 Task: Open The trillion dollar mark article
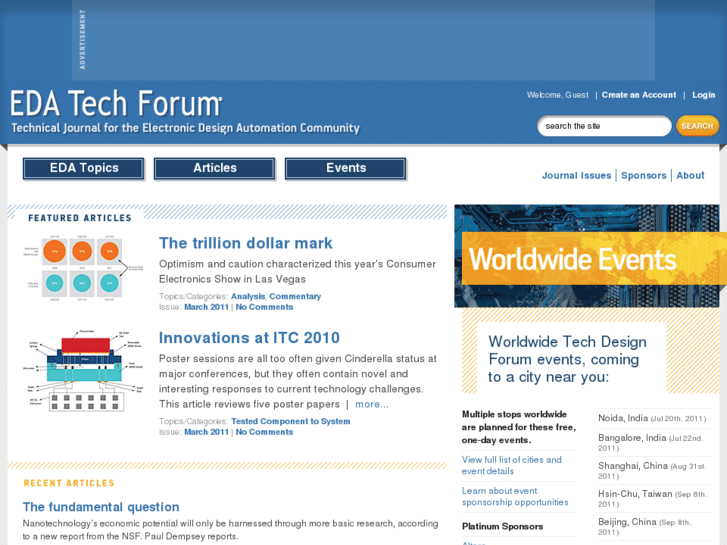click(x=246, y=243)
